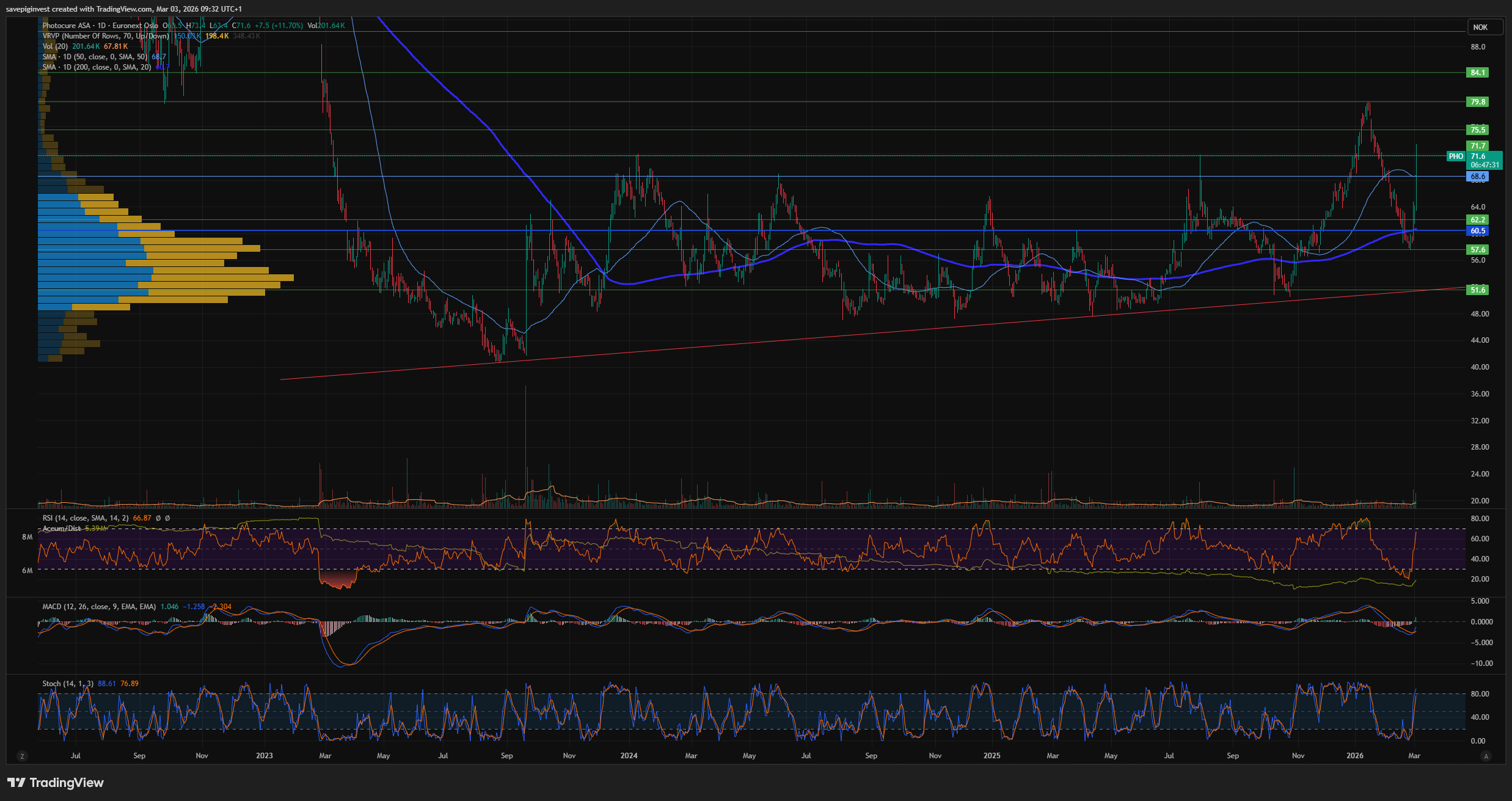
Task: Click the Z timezone icon
Action: 23,756
